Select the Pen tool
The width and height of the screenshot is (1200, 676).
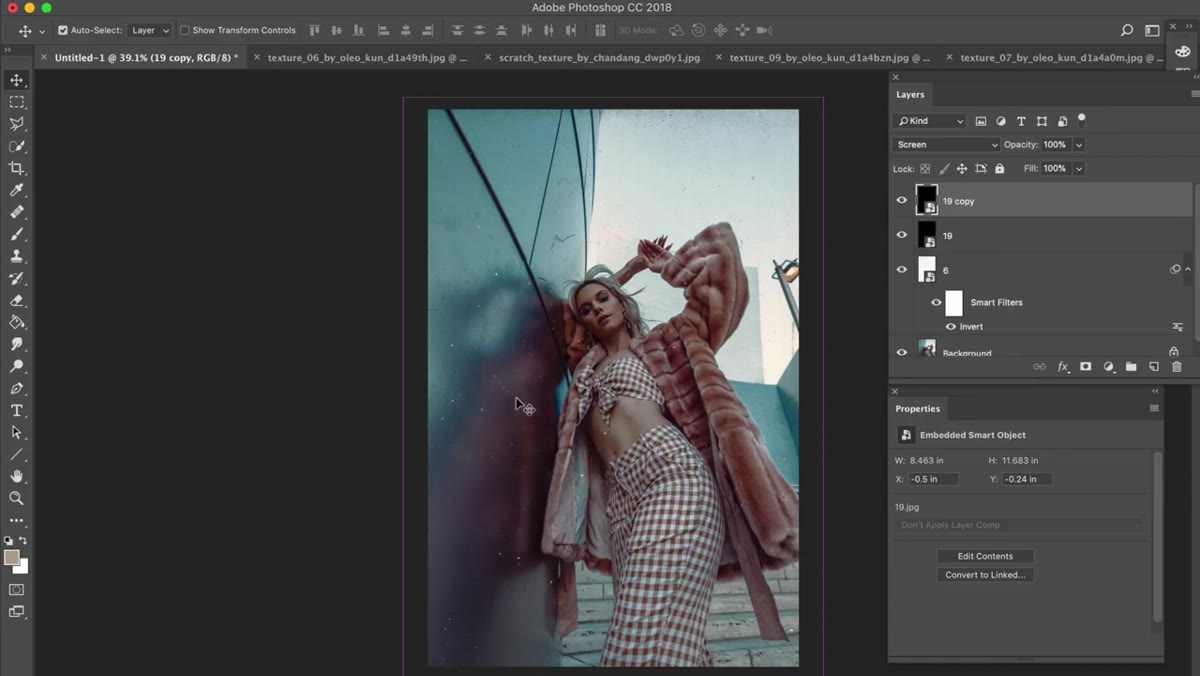[16, 388]
